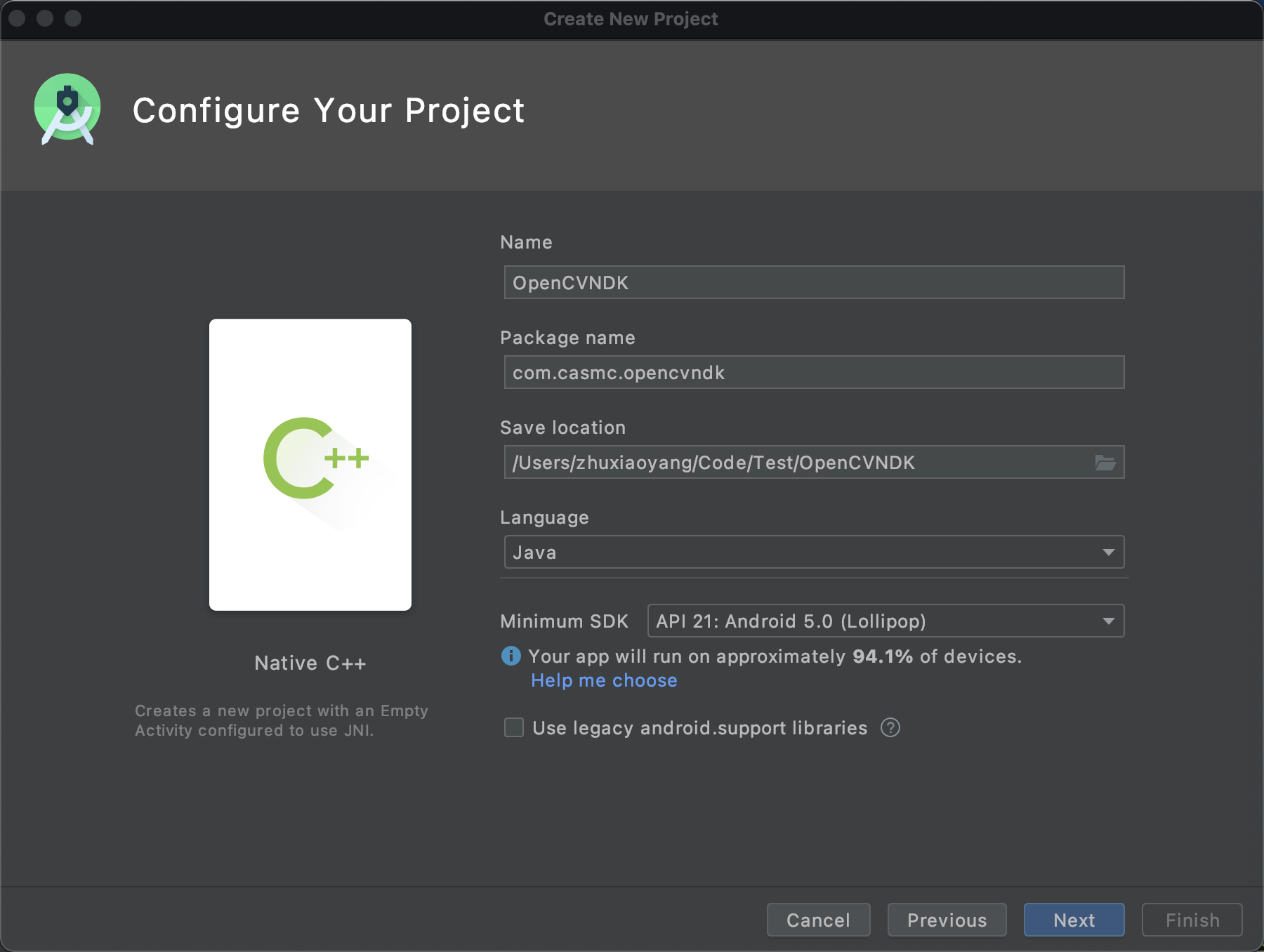Image resolution: width=1264 pixels, height=952 pixels.
Task: Open the folder browse icon in Save location
Action: (1105, 463)
